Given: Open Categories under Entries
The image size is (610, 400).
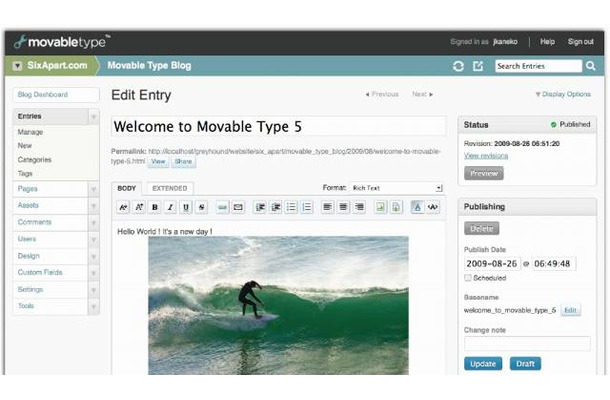Looking at the screenshot, I should click(x=34, y=160).
